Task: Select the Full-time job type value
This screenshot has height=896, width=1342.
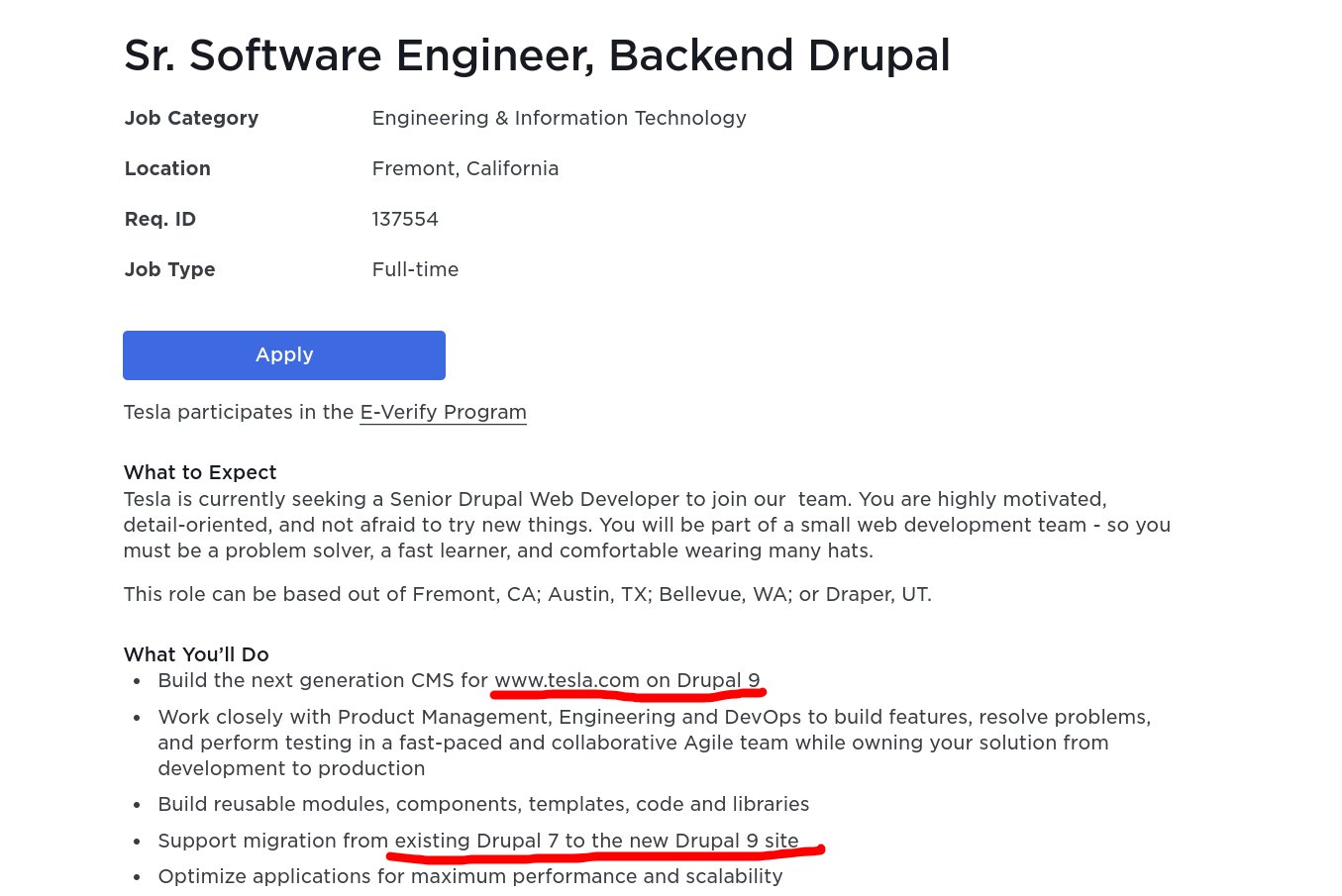Action: click(x=415, y=269)
